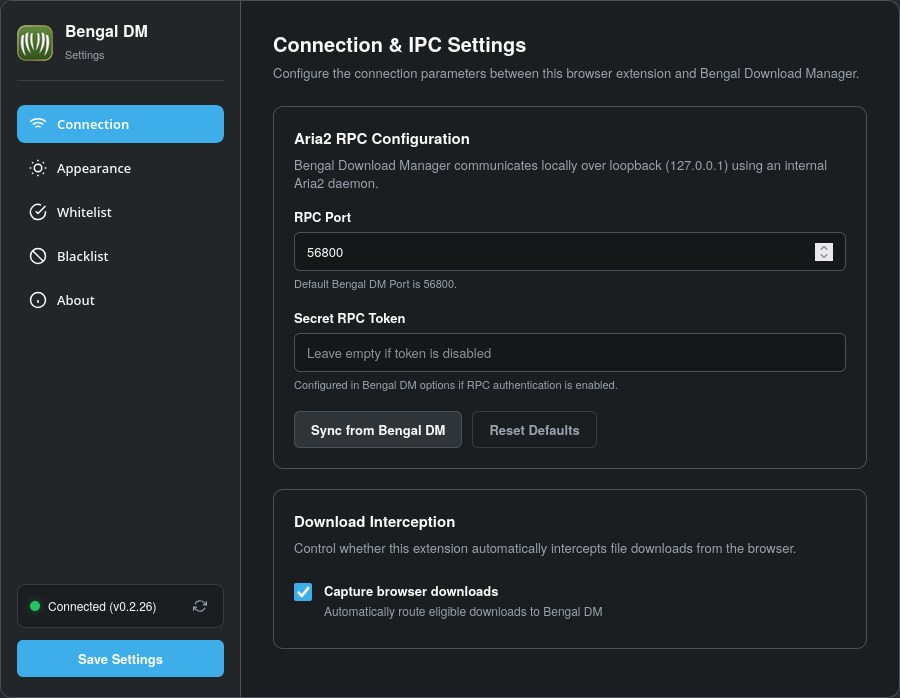Click the RPC Port label
Viewport: 900px width, 698px height.
click(x=323, y=218)
